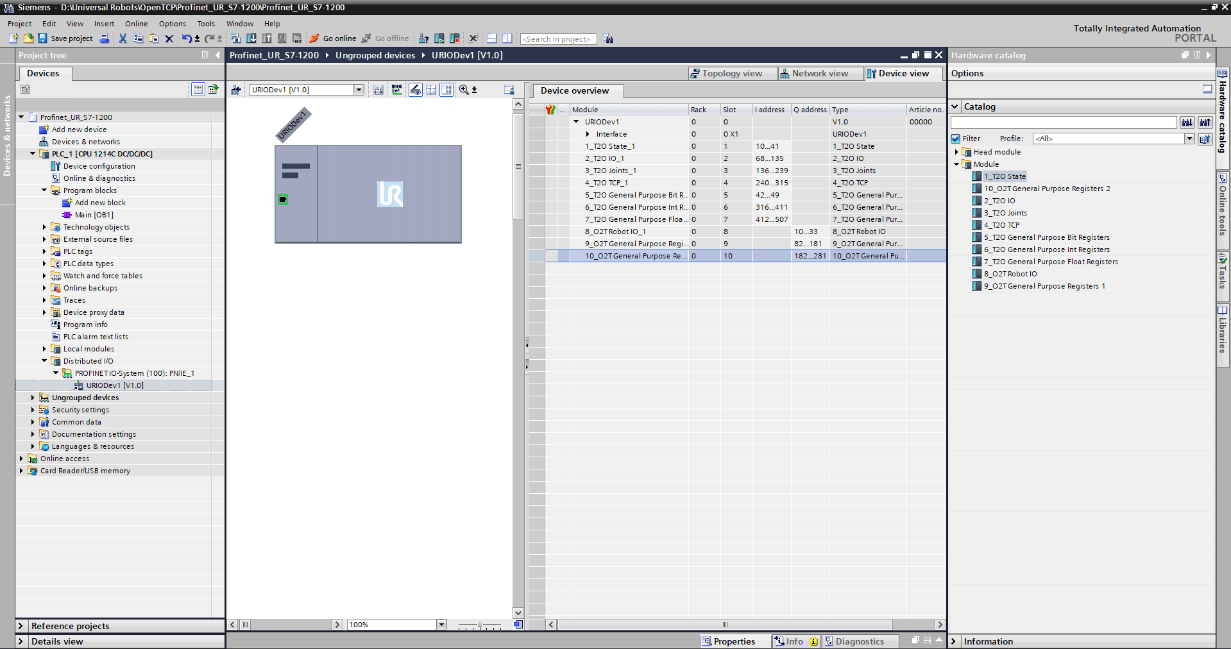
Task: Collapse Project tree with the arrow icon
Action: click(x=217, y=55)
